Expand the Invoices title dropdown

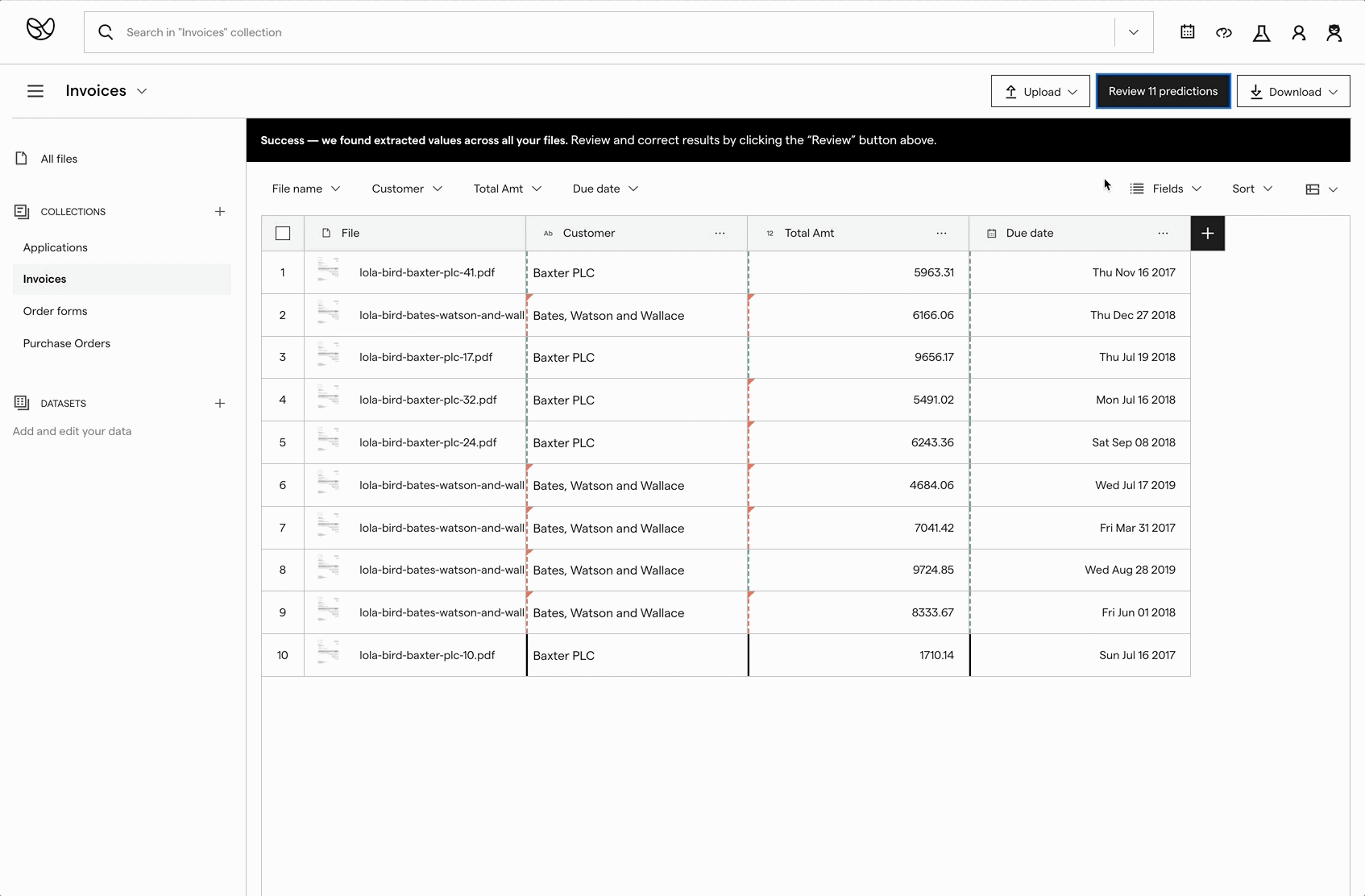(x=142, y=91)
